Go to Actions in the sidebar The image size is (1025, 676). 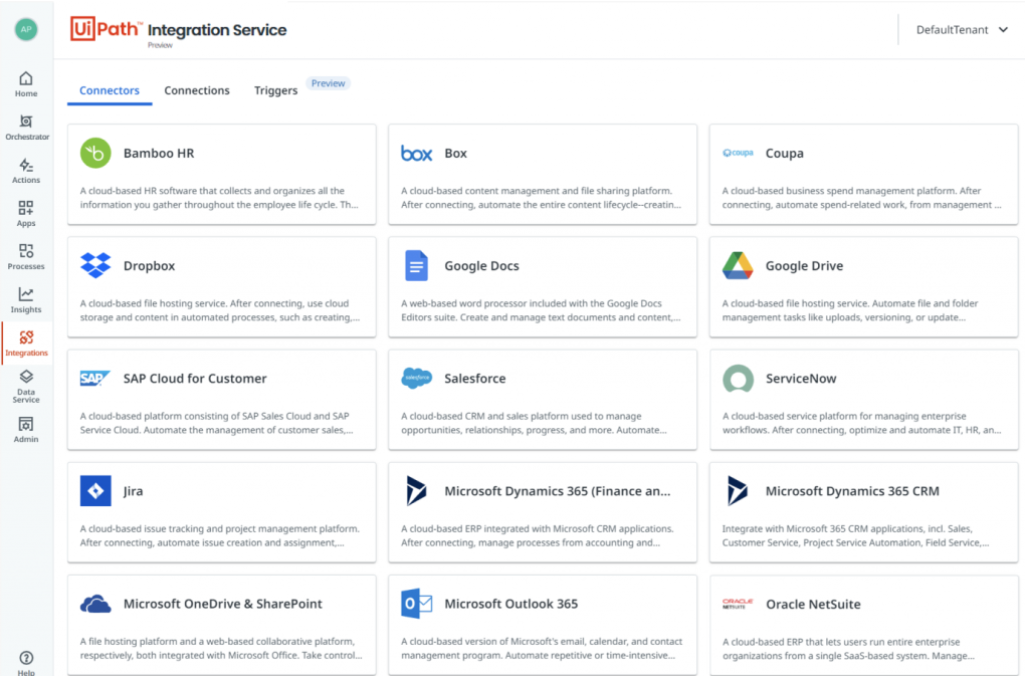coord(26,170)
